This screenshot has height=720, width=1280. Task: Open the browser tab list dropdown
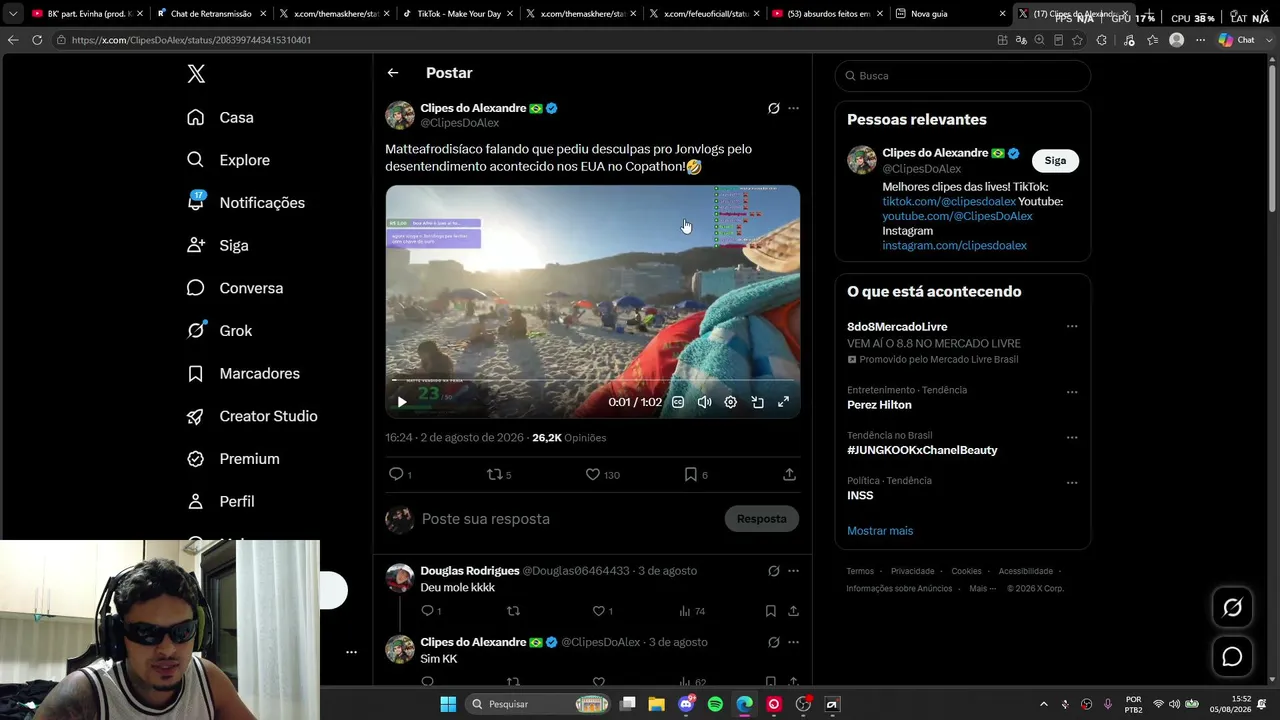click(x=13, y=14)
